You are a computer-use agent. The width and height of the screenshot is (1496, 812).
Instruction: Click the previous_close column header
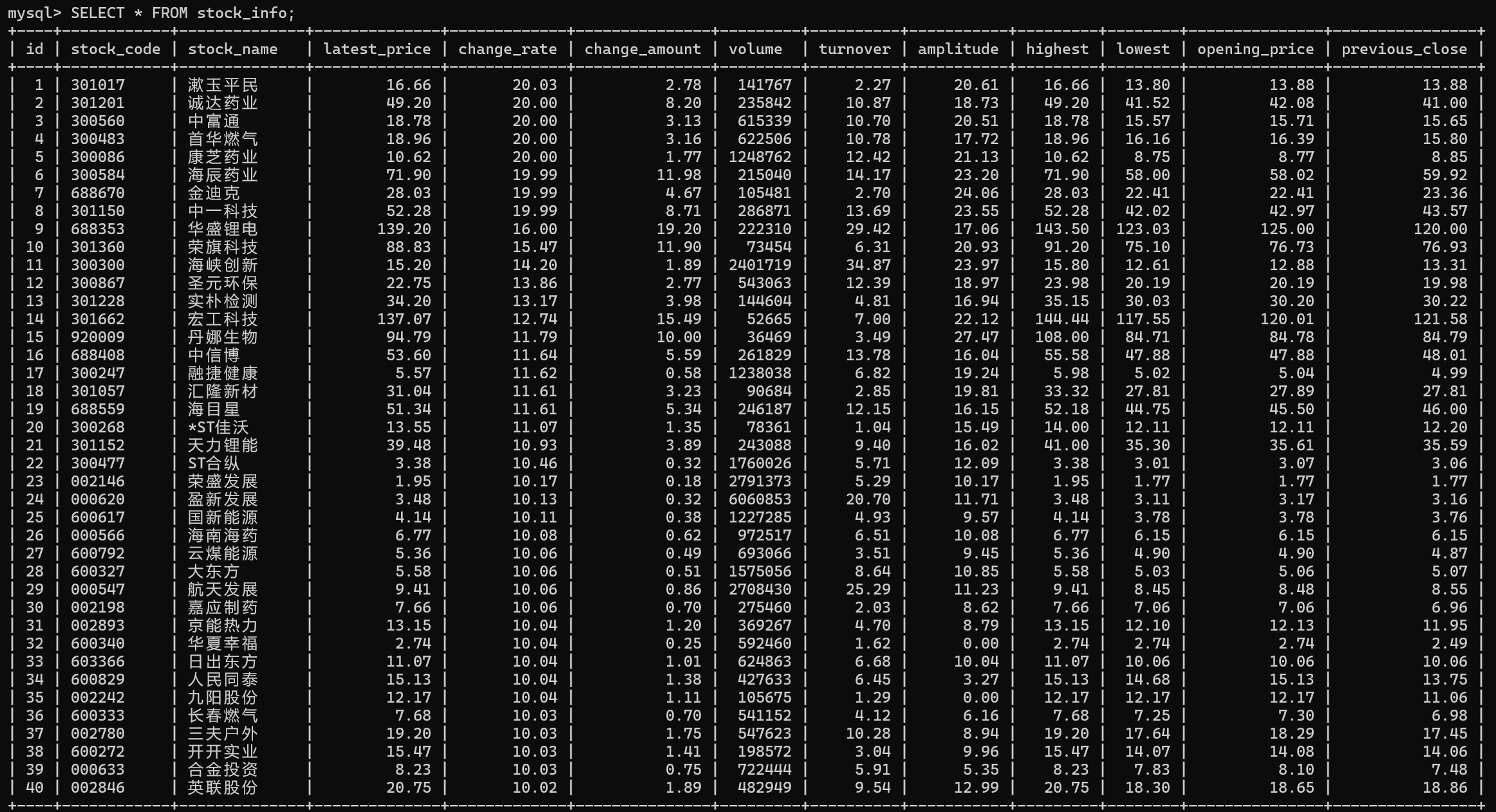(1404, 50)
